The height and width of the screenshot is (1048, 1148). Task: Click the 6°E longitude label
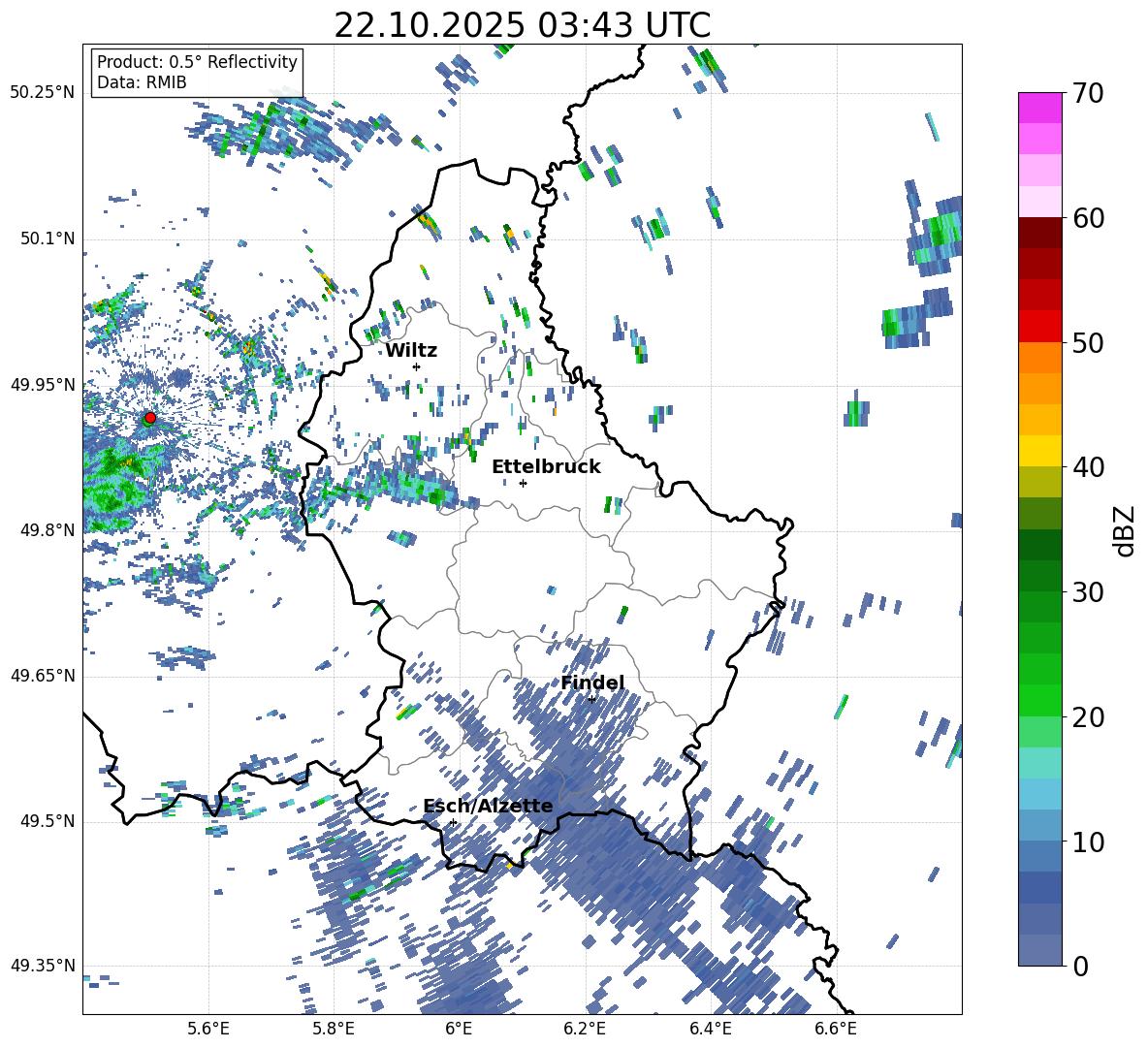point(459,1029)
